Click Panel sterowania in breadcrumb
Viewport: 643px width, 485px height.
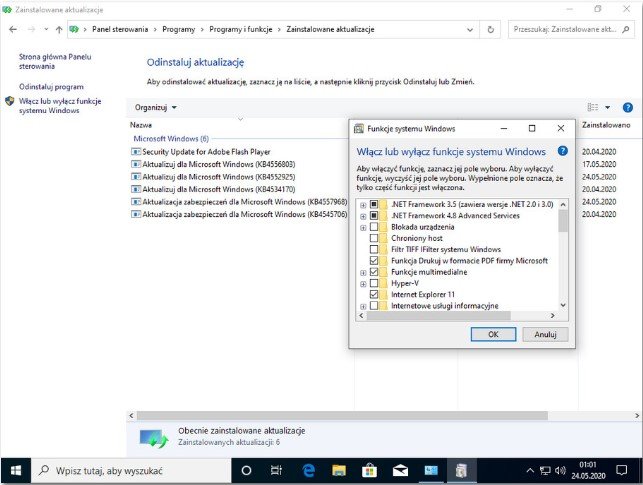(120, 30)
